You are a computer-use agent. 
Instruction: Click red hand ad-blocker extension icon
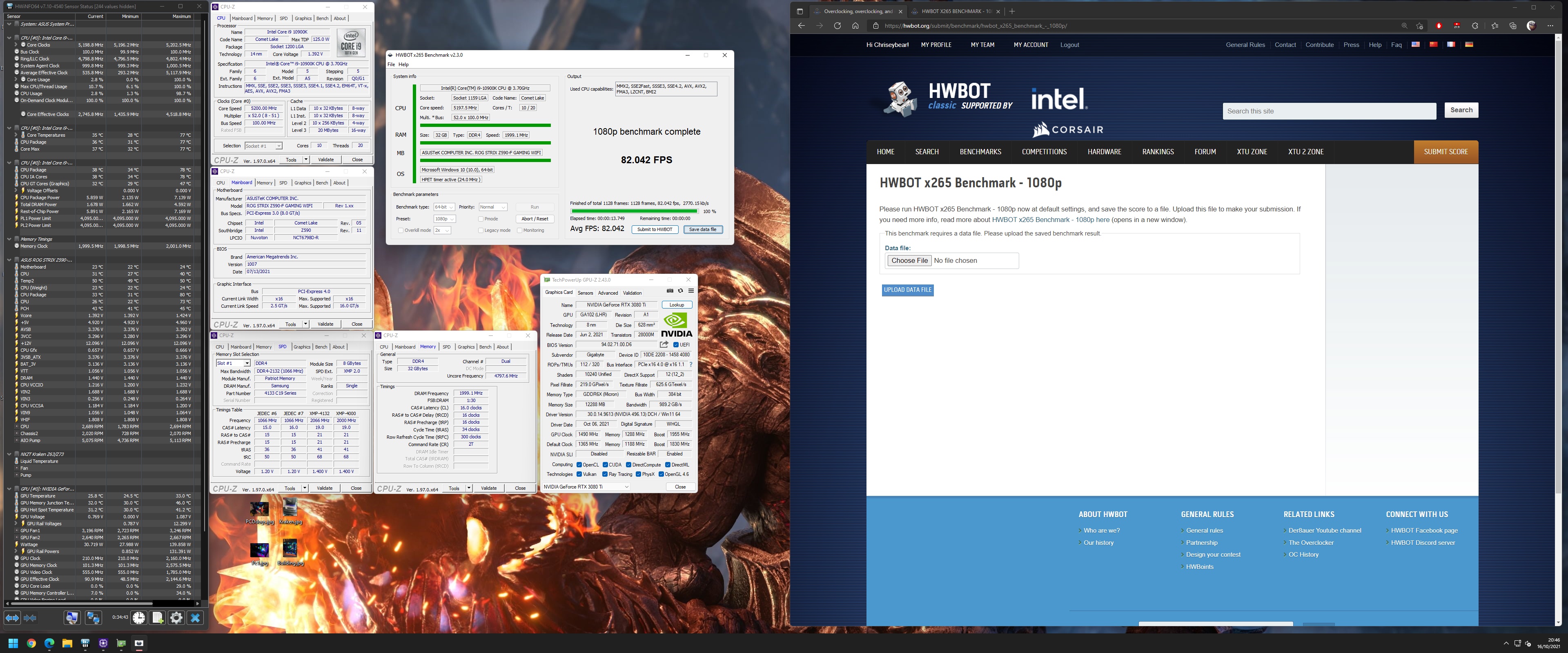(1439, 26)
